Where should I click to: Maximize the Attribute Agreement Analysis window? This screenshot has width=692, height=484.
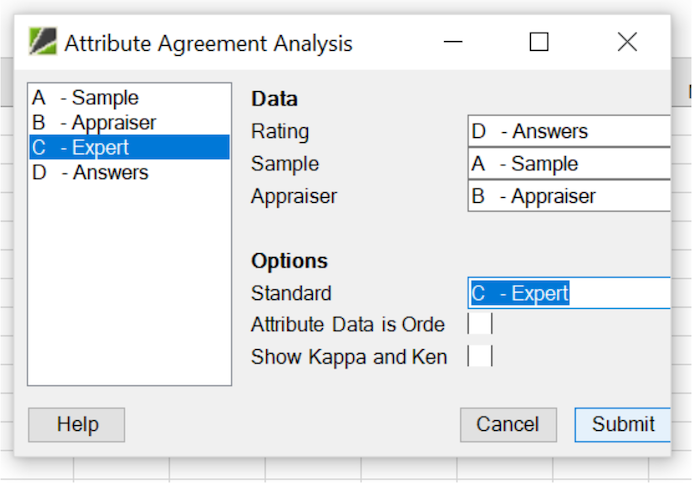pos(539,42)
